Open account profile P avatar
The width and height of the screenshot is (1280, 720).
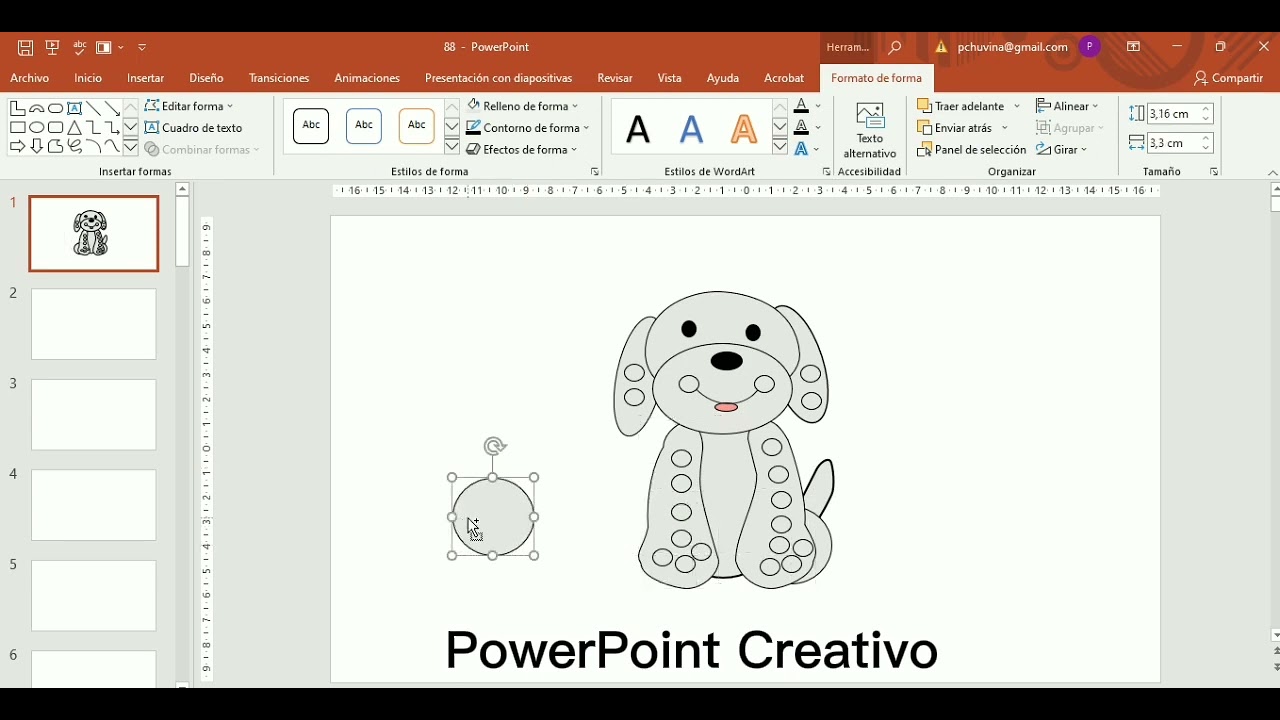point(1090,46)
